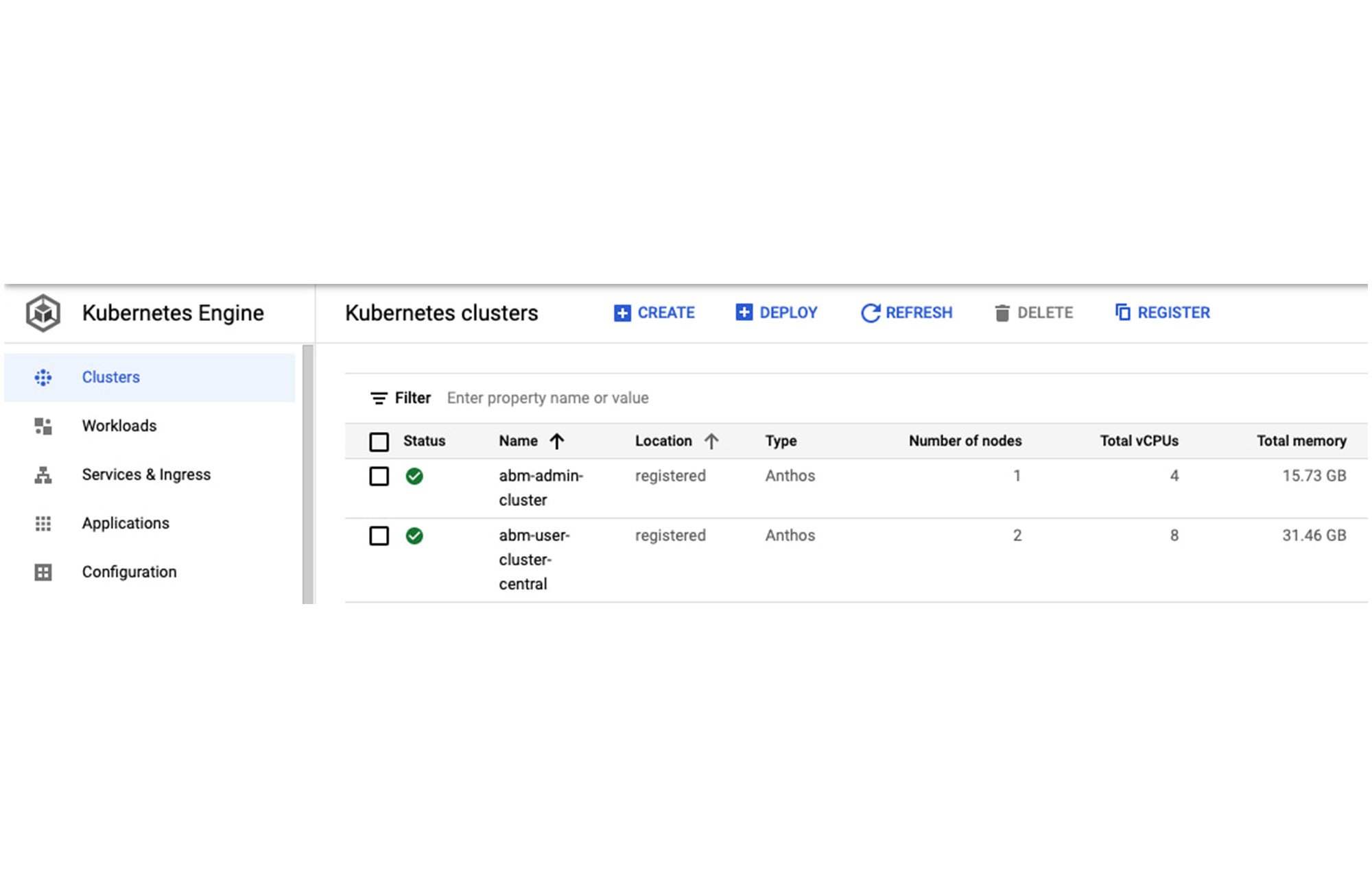
Task: Click the Delete clusters icon
Action: tap(999, 313)
